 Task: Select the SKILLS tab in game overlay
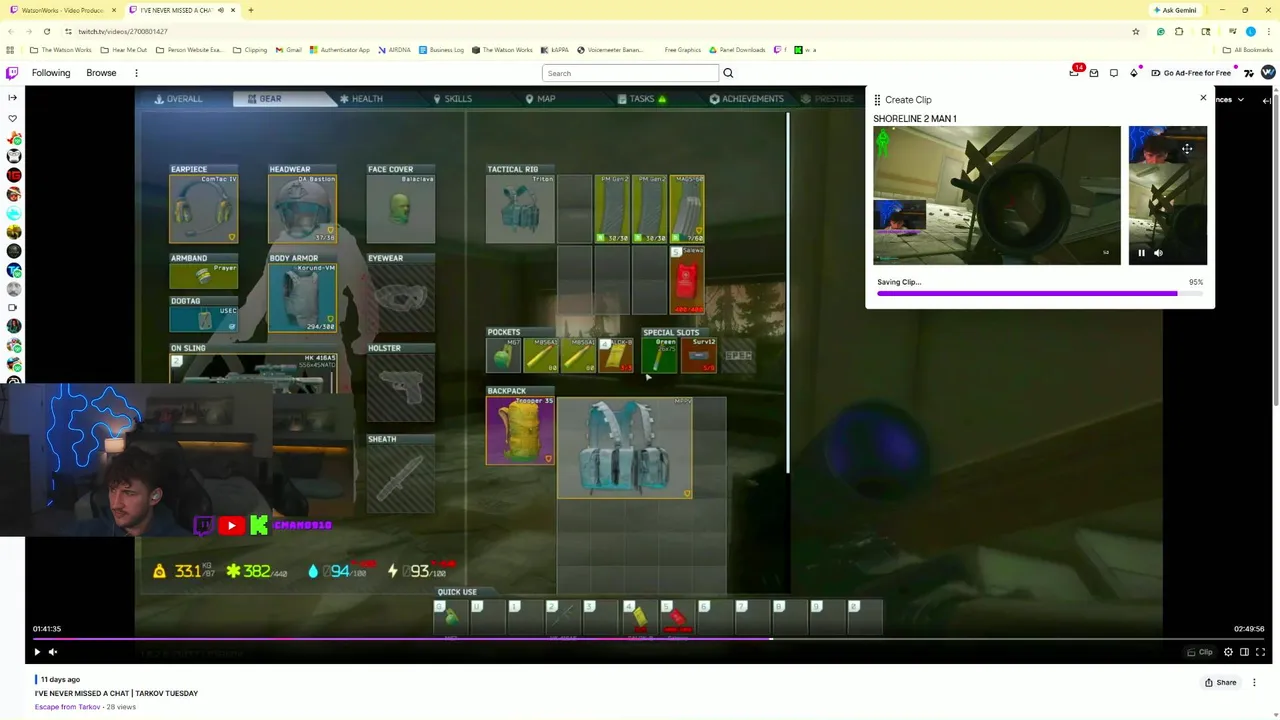[x=452, y=99]
